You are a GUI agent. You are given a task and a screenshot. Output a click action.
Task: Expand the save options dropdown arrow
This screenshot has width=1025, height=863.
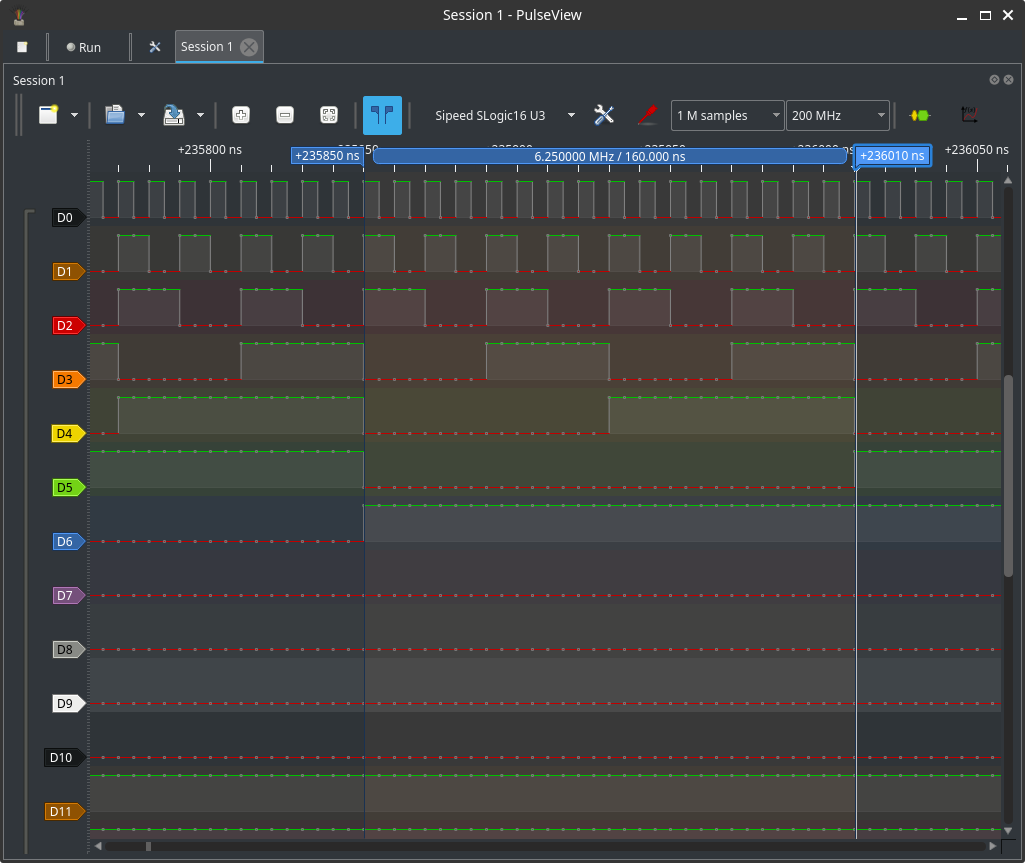click(x=200, y=116)
